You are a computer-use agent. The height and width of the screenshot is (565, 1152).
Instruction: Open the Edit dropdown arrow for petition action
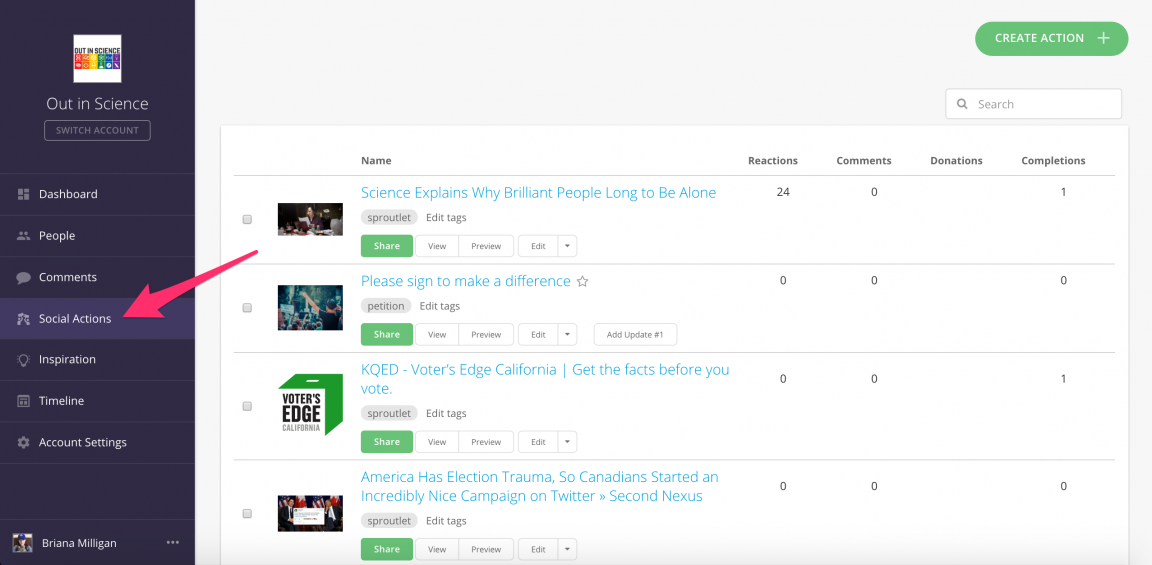567,335
